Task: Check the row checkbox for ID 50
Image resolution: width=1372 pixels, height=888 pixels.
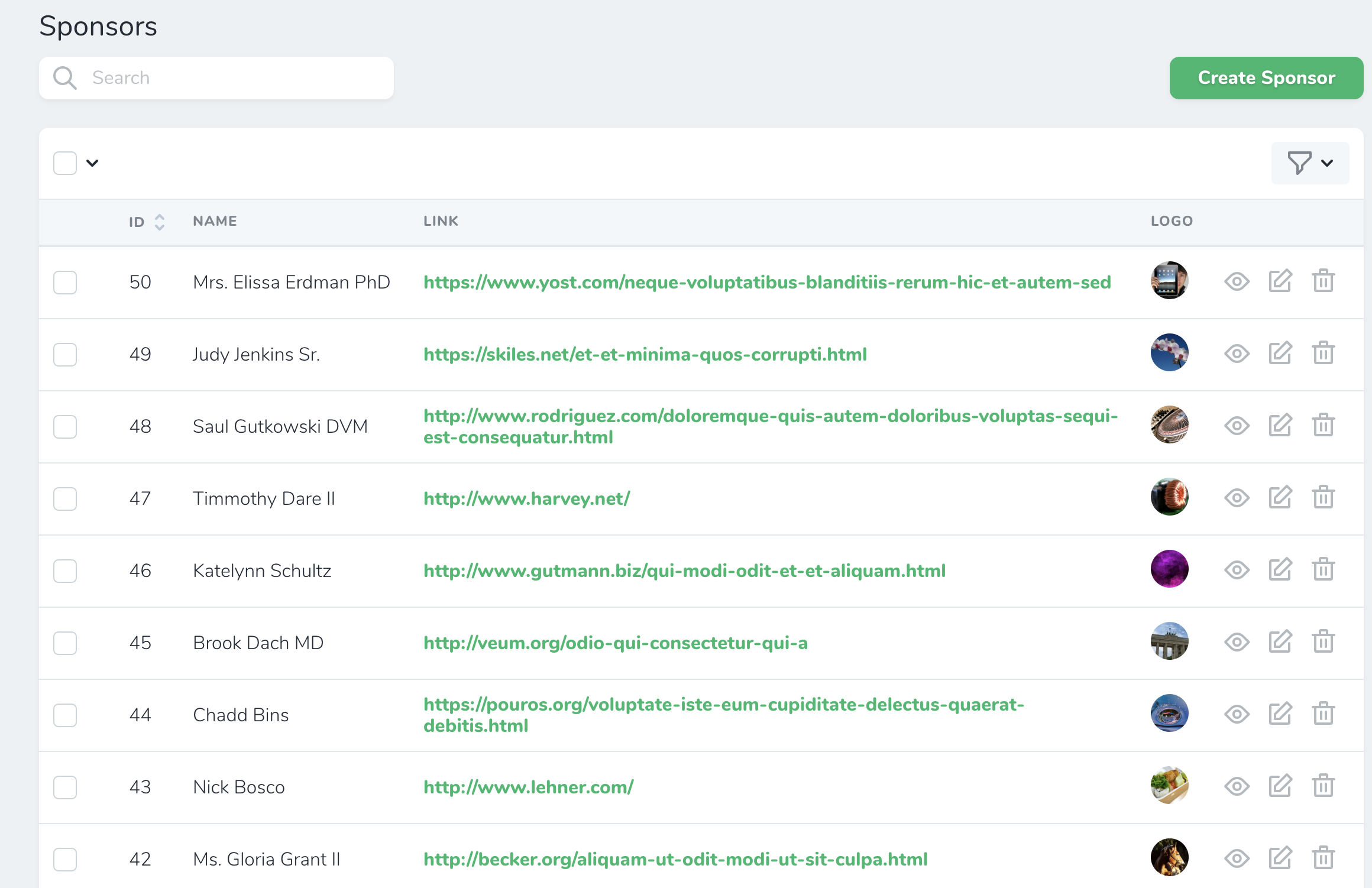Action: 65,282
